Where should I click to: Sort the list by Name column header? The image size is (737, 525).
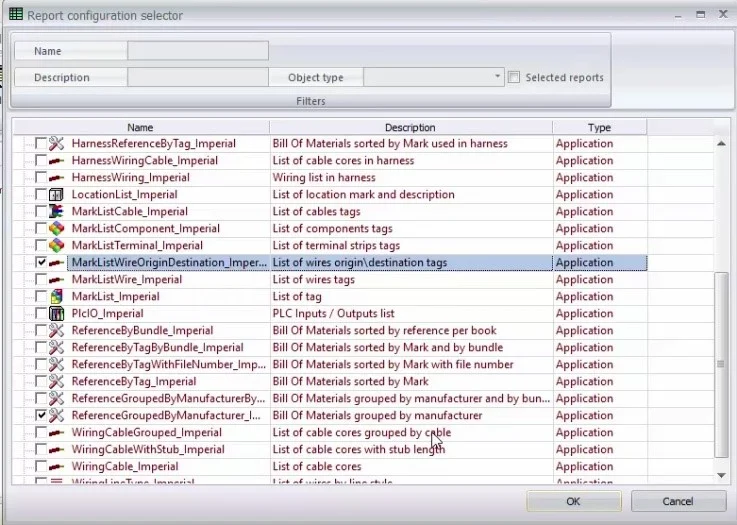[140, 127]
